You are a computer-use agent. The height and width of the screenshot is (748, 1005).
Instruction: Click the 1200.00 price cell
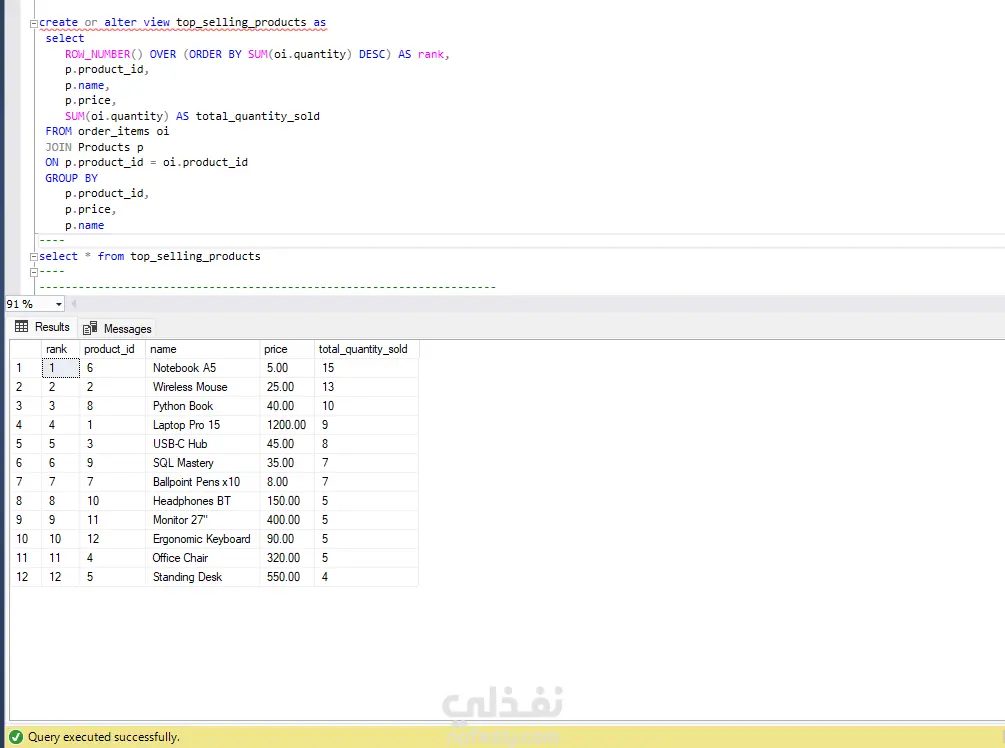[x=287, y=425]
